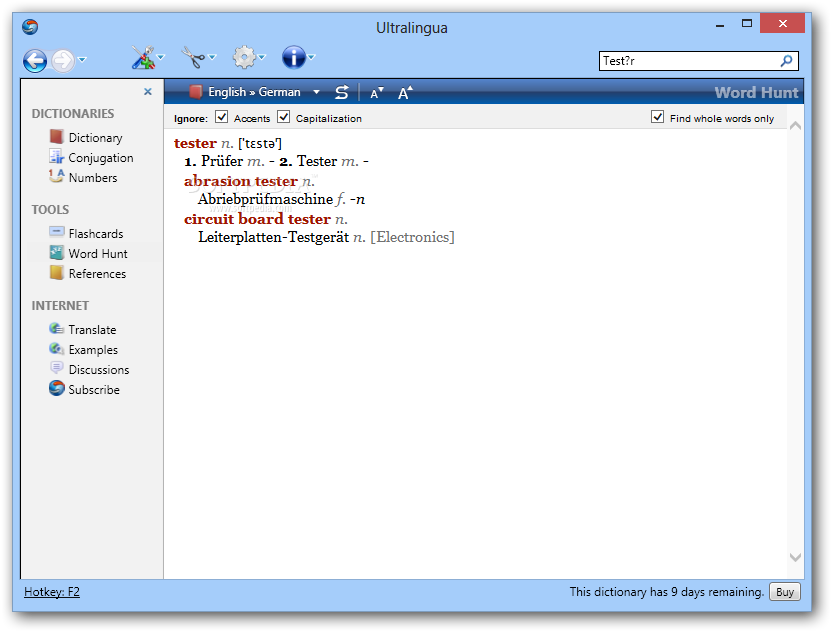Open the navigation history dropdown arrow
The image size is (832, 632).
(82, 60)
